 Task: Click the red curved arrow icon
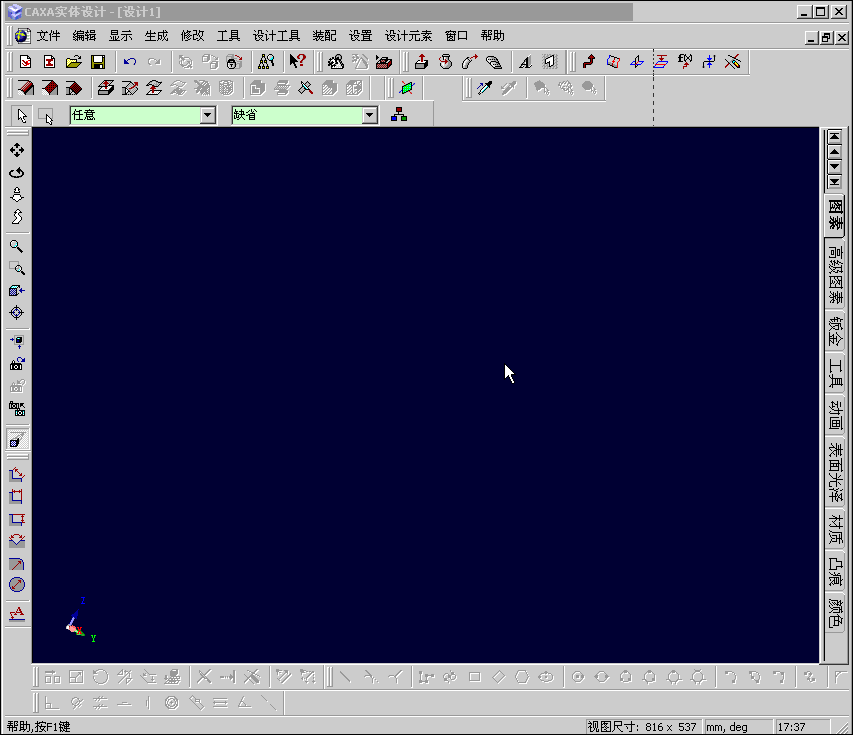coord(589,61)
